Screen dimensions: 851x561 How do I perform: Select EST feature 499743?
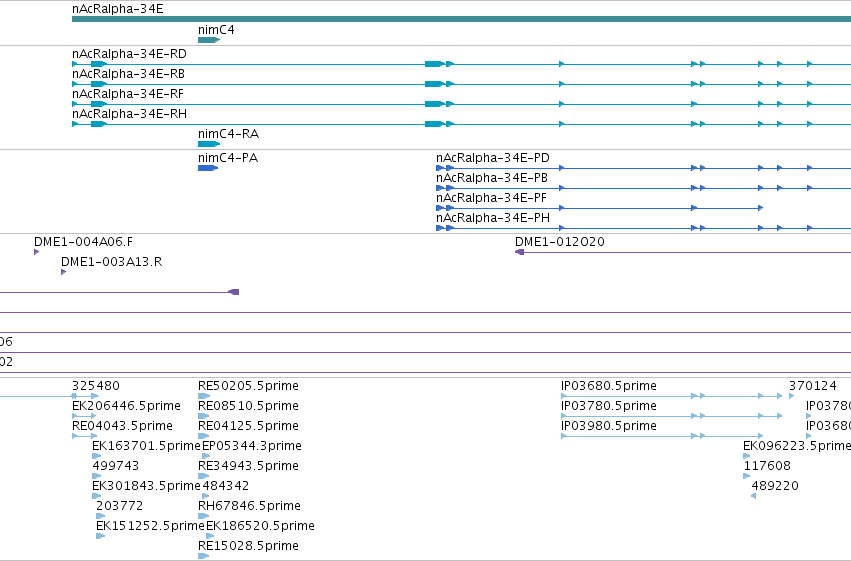116,466
